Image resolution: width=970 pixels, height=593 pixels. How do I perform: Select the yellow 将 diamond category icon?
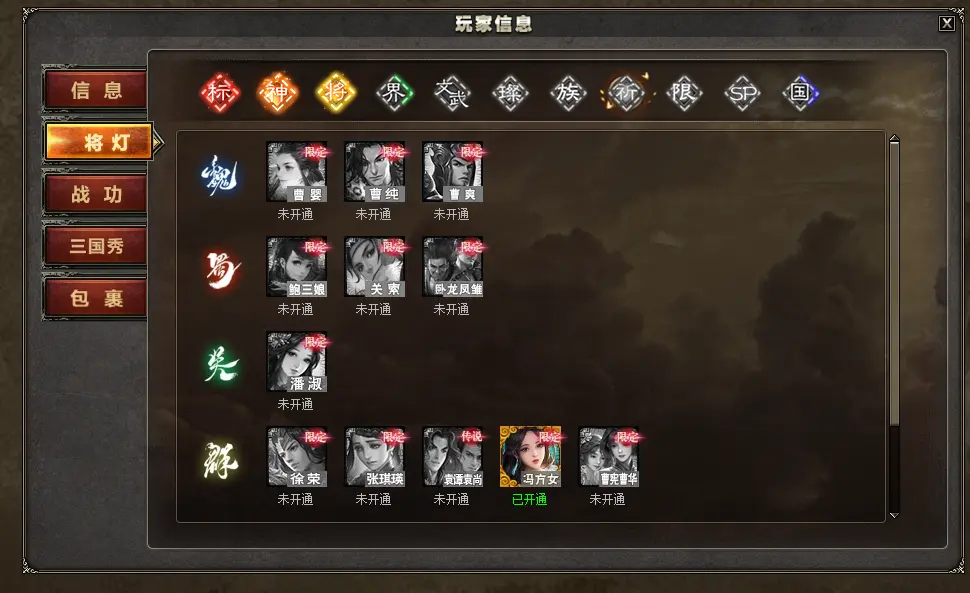click(x=336, y=93)
